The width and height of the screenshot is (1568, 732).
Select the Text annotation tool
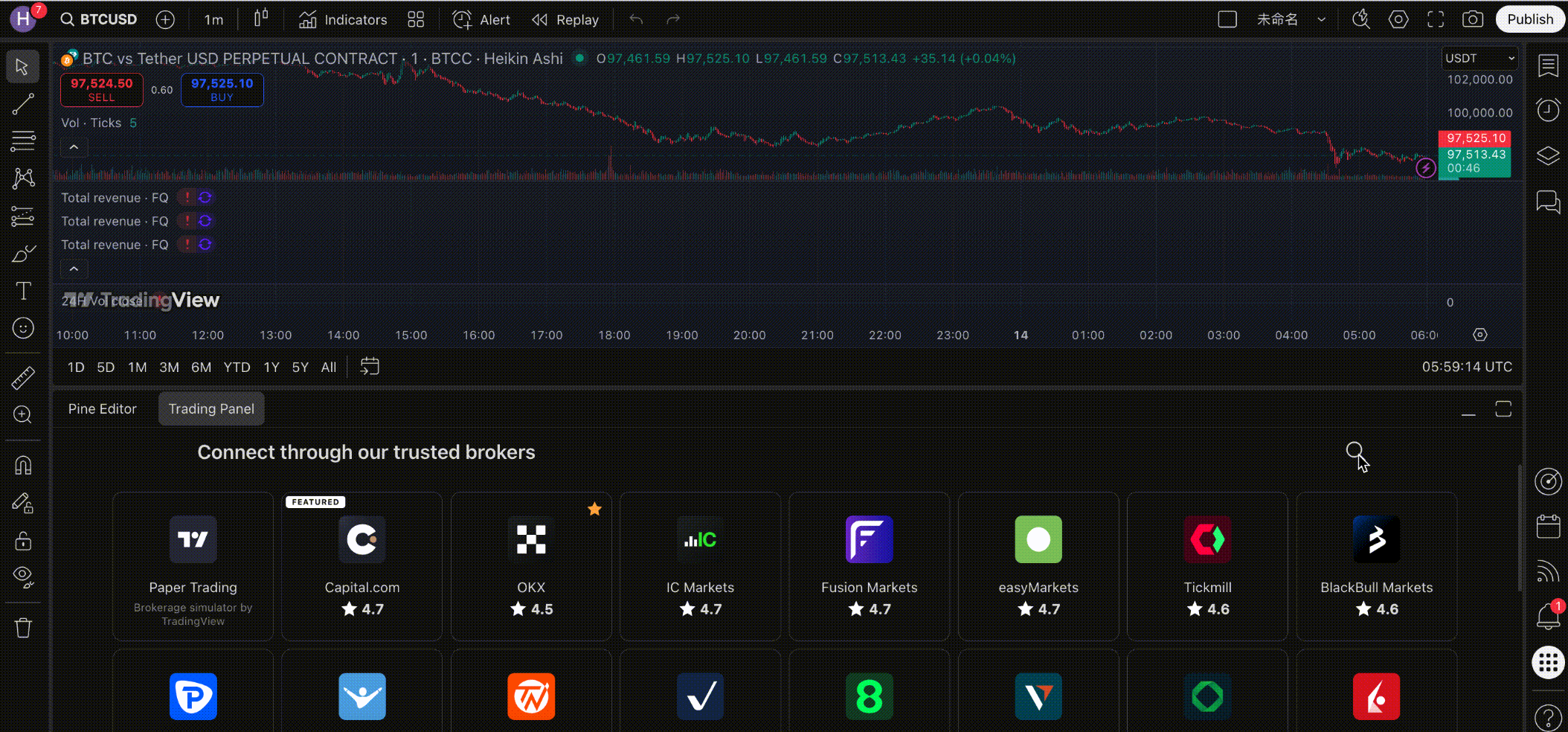click(23, 291)
